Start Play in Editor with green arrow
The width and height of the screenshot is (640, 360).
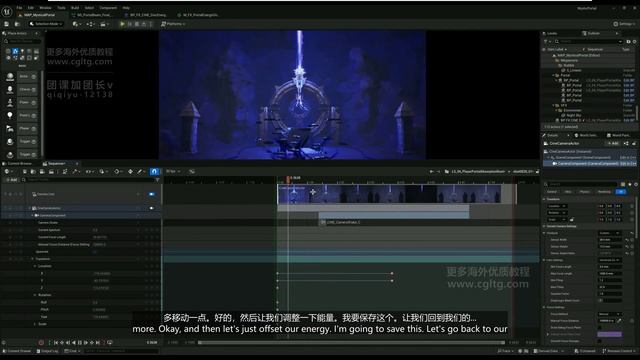[x=122, y=24]
